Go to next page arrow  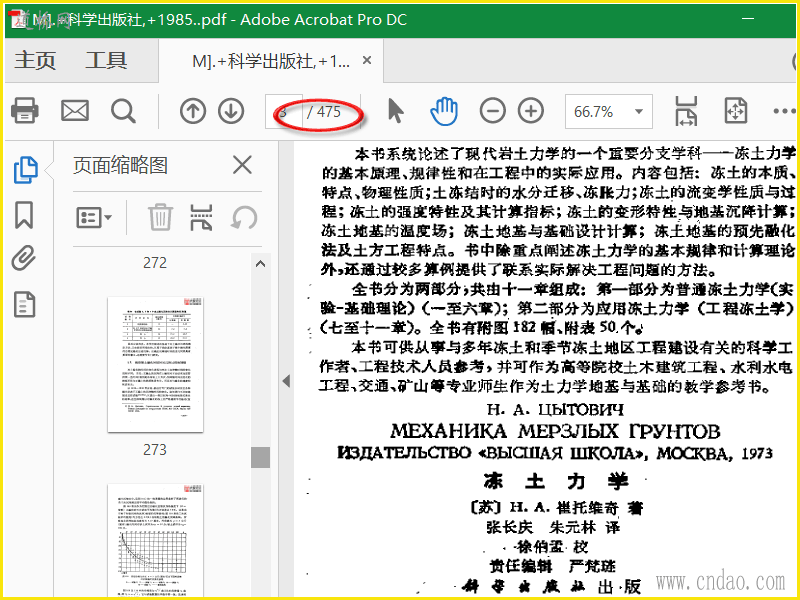[x=231, y=111]
